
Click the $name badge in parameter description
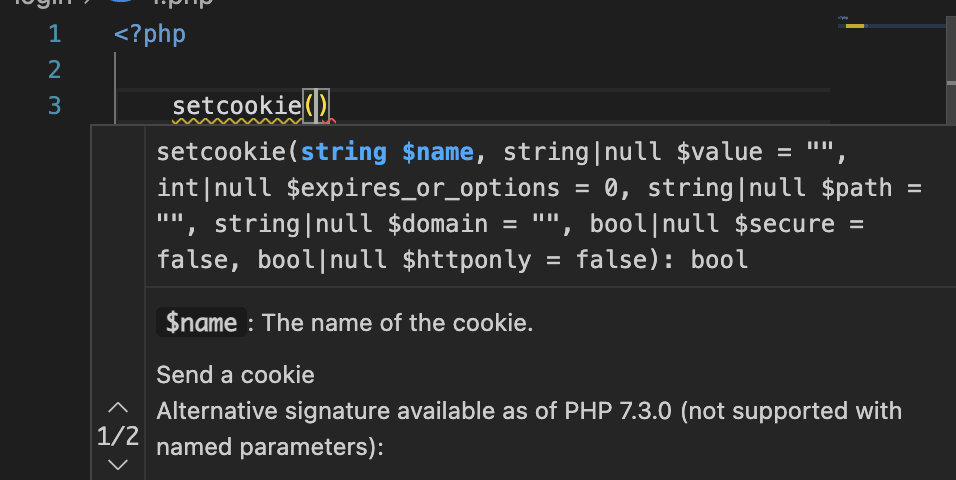[201, 323]
